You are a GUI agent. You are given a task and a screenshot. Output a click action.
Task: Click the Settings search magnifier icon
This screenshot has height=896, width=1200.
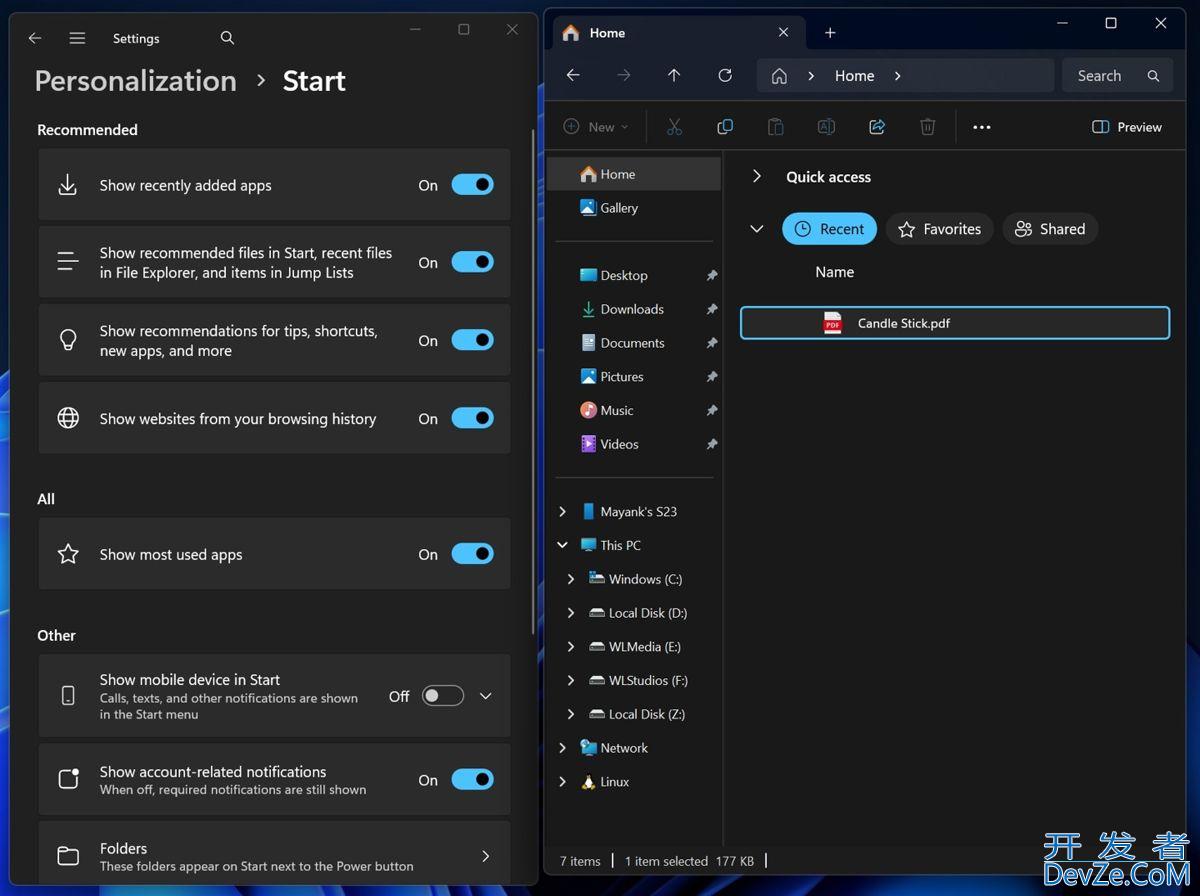tap(227, 38)
